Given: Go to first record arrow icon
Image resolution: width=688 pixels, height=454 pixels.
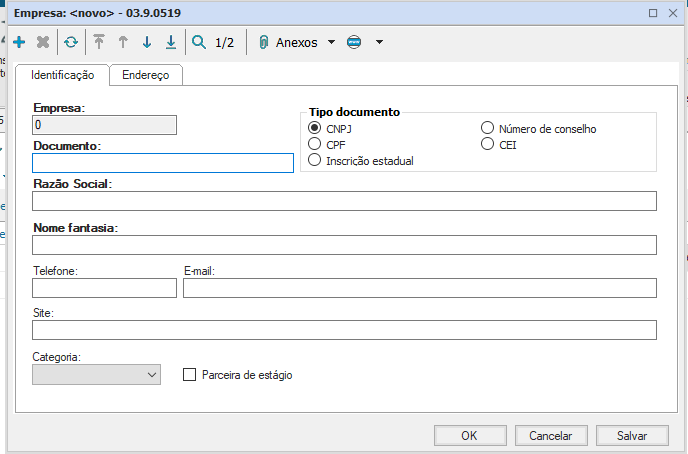Looking at the screenshot, I should [98, 43].
